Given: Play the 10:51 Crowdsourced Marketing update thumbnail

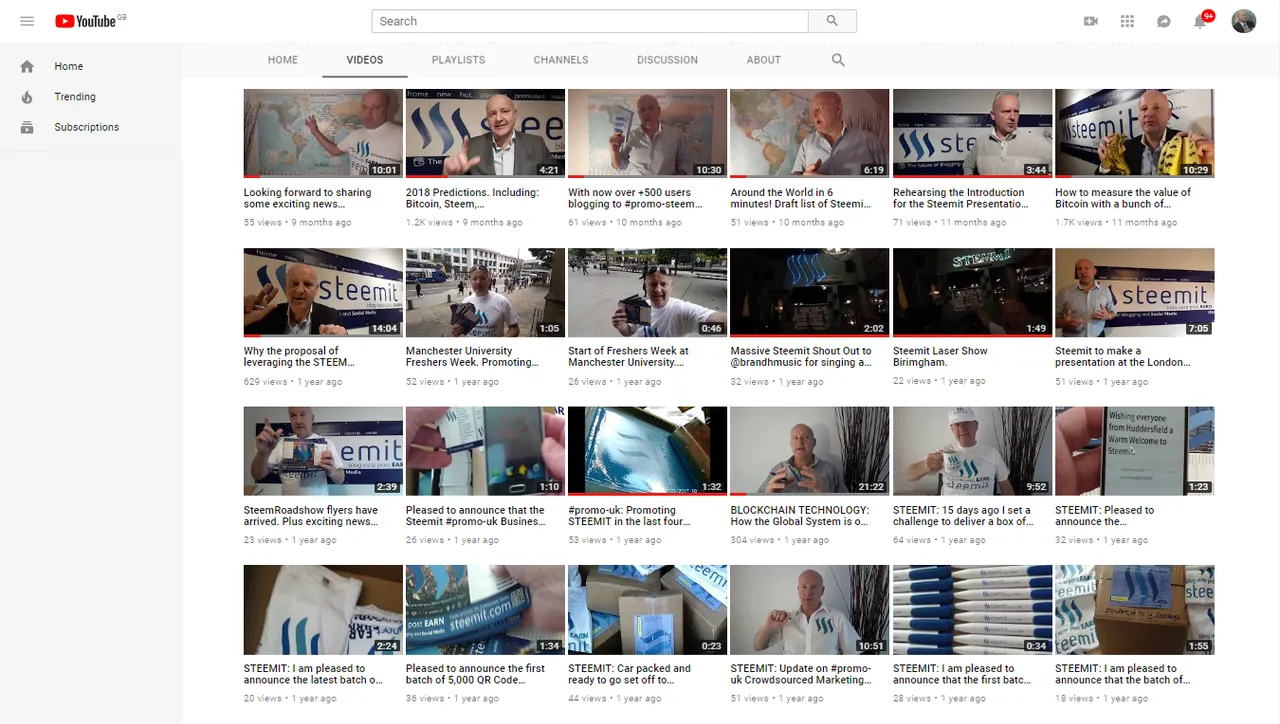Looking at the screenshot, I should click(809, 610).
